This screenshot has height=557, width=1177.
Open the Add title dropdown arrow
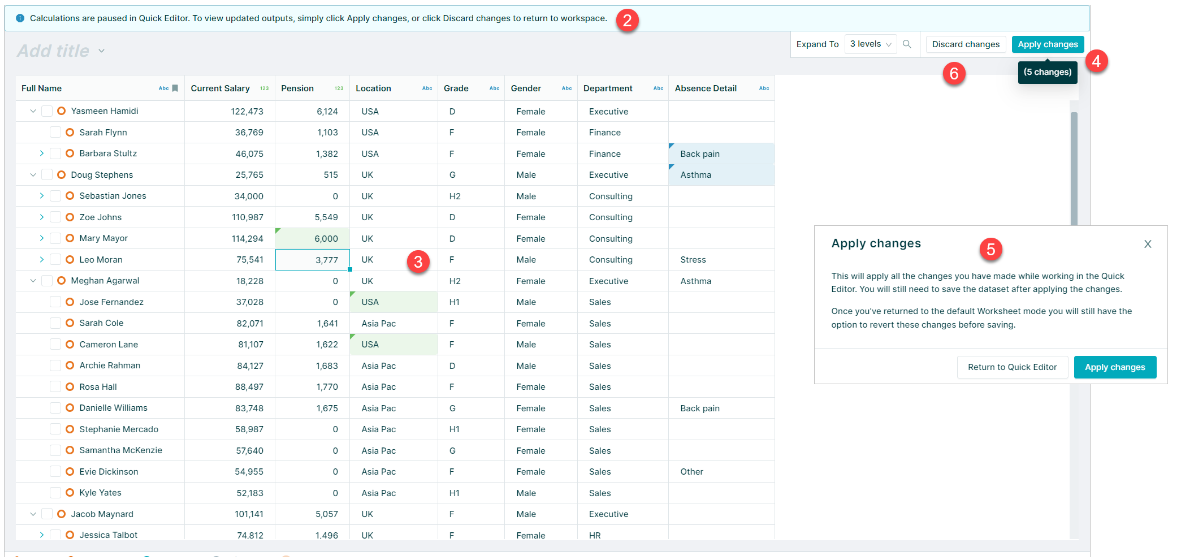[101, 51]
